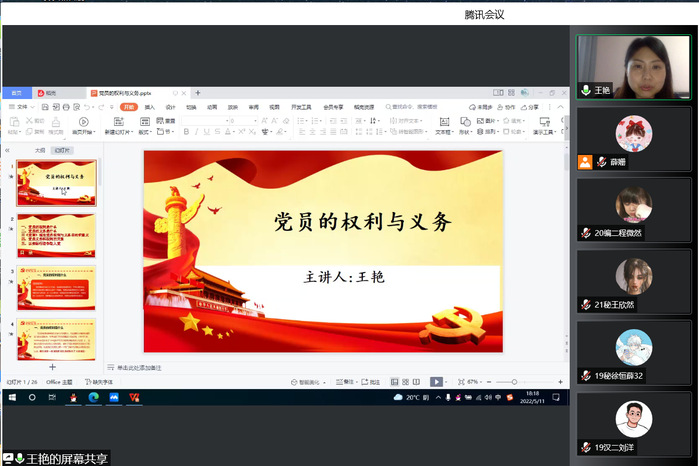The image size is (699, 466).
Task: Start slideshow from current slide icon
Action: (x=83, y=122)
